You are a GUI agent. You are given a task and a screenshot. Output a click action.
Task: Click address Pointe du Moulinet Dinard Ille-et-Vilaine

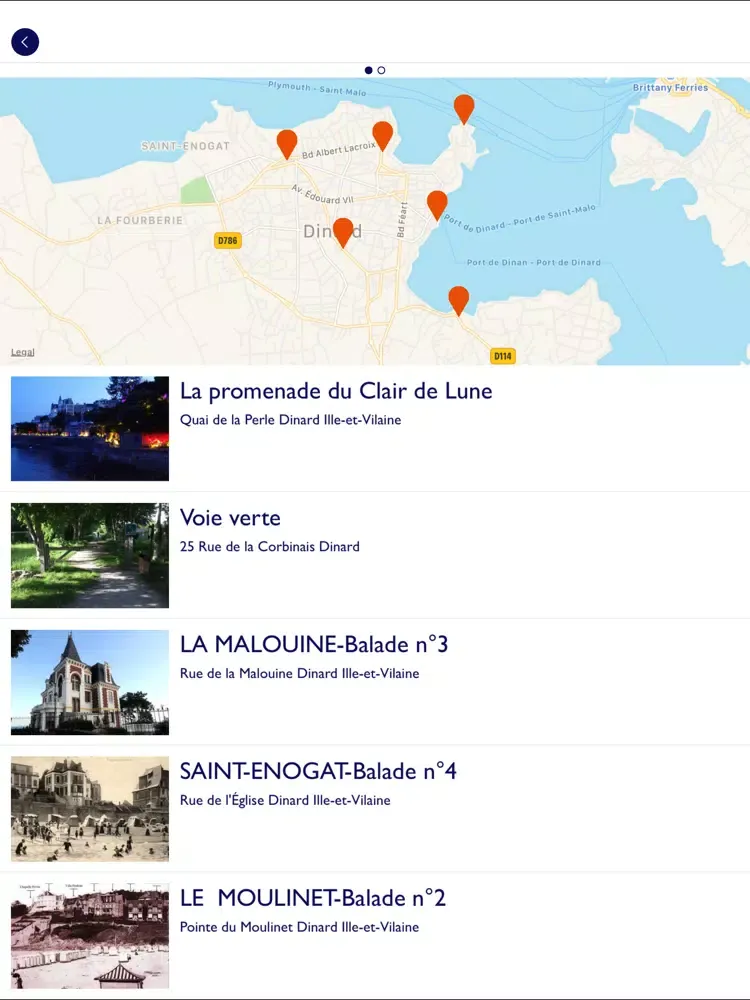pos(299,927)
